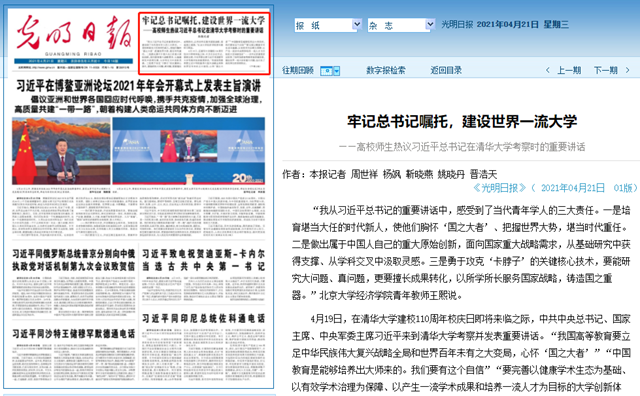This screenshot has height=396, width=640.
Task: Click the 光明日报 masthead logo
Action: coord(74,33)
